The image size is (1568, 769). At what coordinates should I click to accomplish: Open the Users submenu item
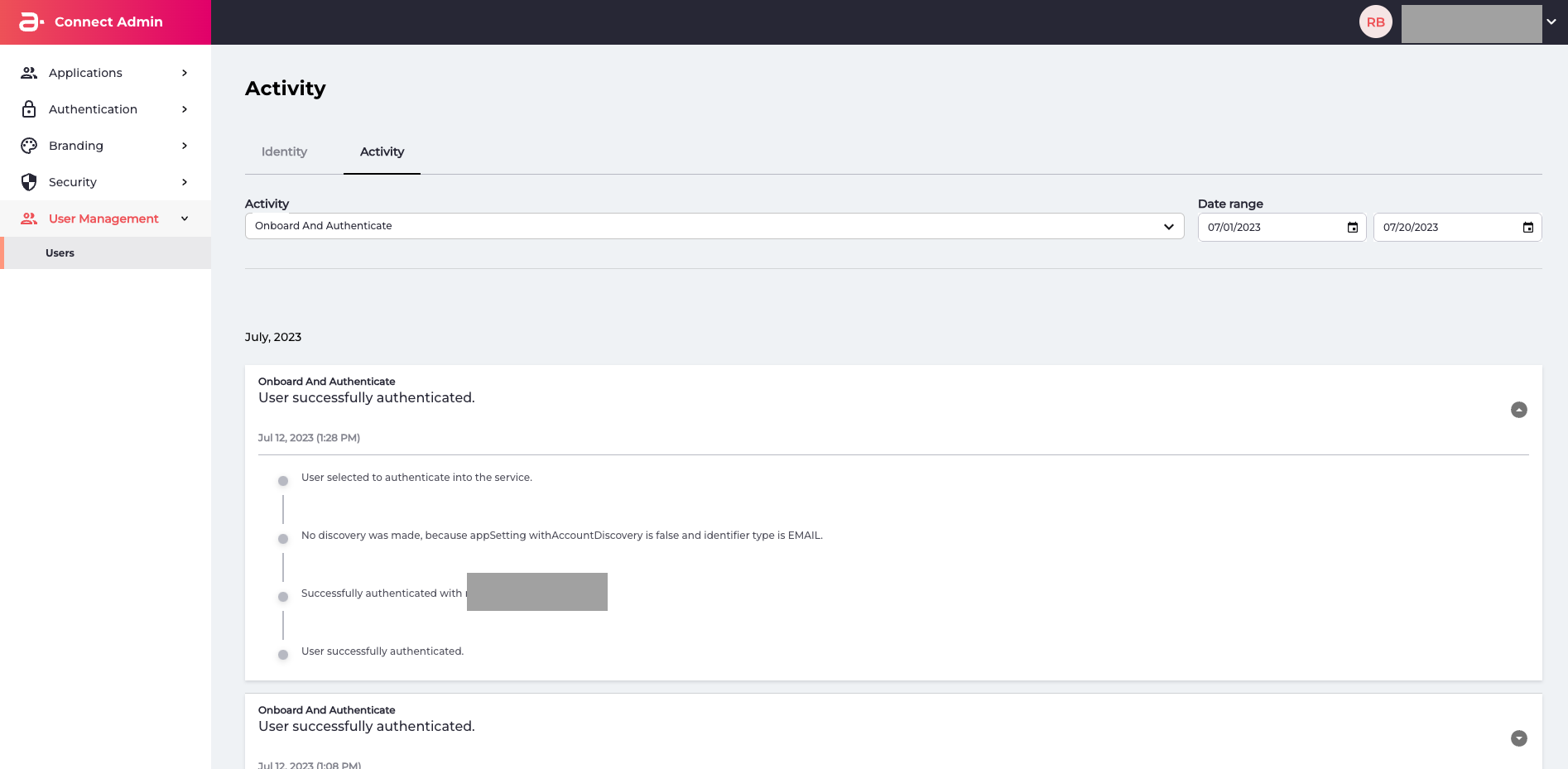(x=105, y=253)
